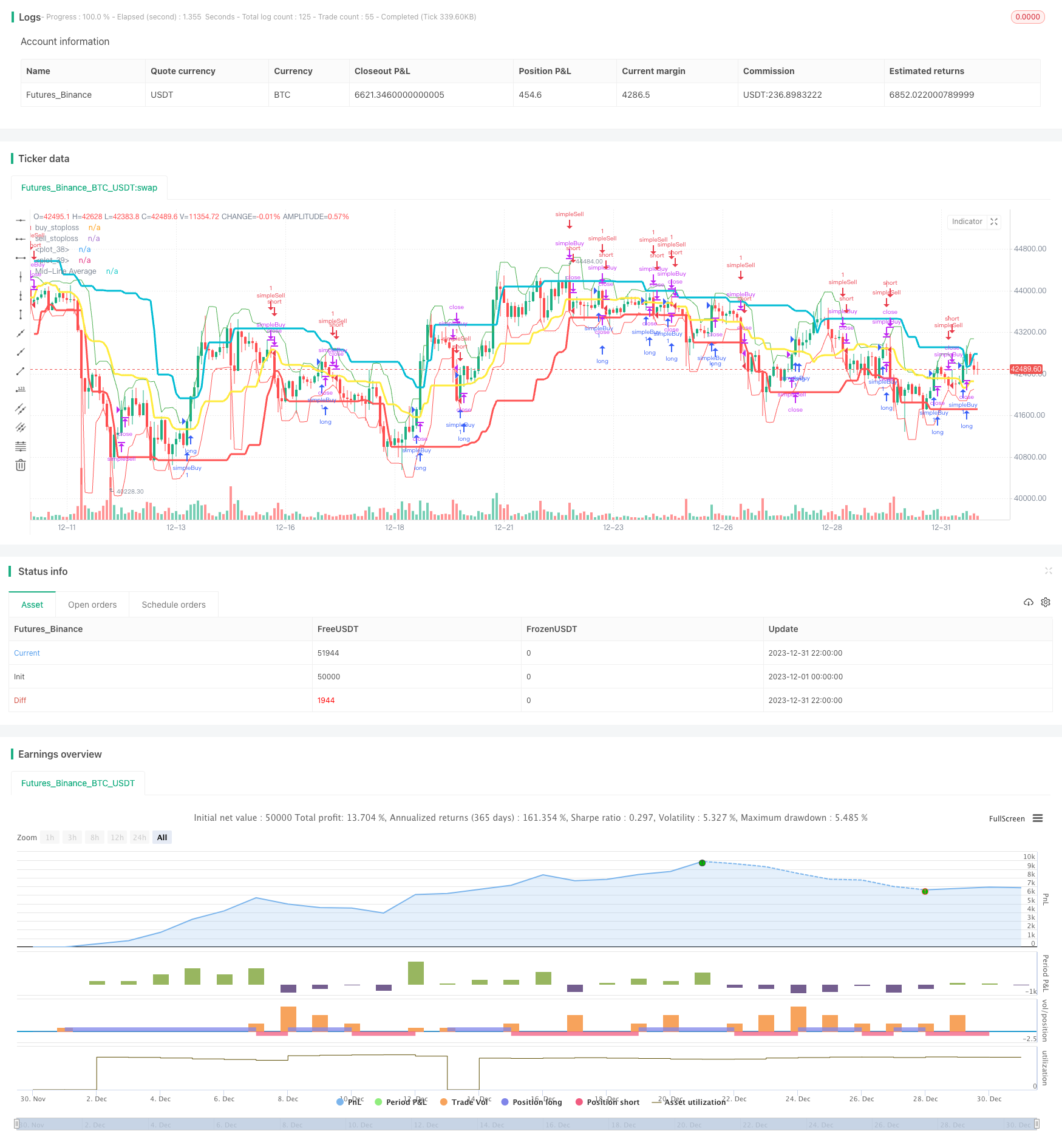Switch to the Schedule orders tab
1062x1148 pixels.
(174, 605)
